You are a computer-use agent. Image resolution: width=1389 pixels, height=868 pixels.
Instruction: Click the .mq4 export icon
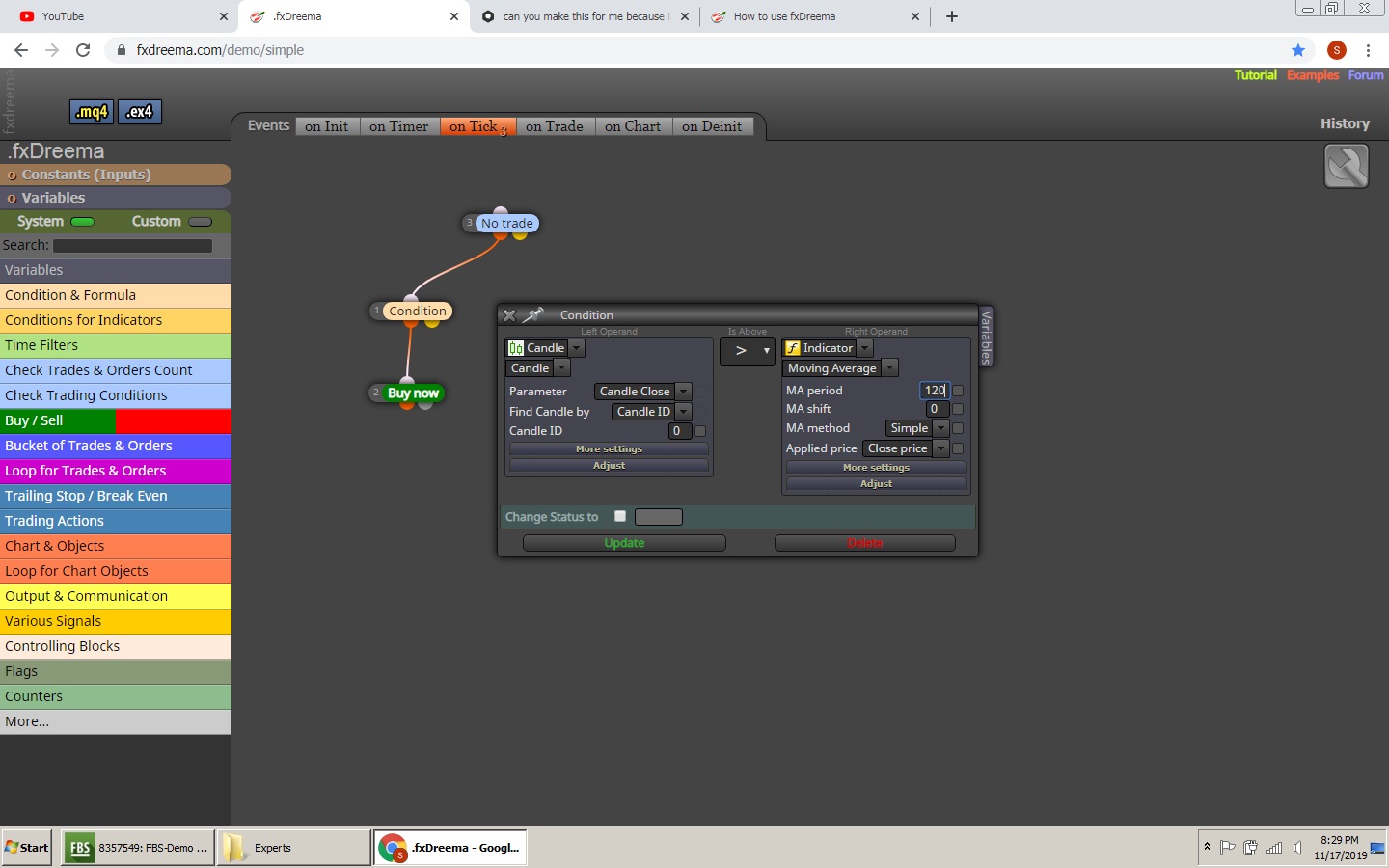pos(92,112)
